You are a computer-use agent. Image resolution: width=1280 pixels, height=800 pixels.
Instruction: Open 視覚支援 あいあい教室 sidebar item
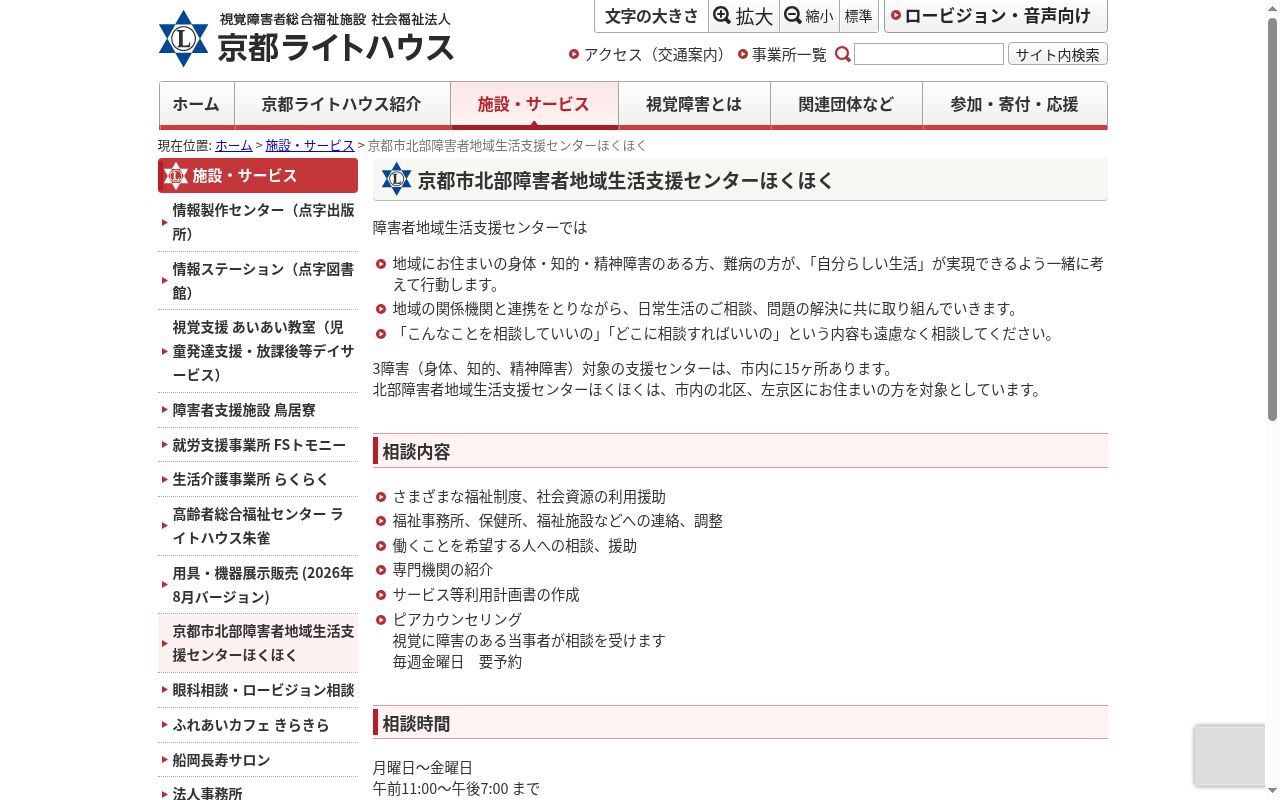[x=258, y=351]
